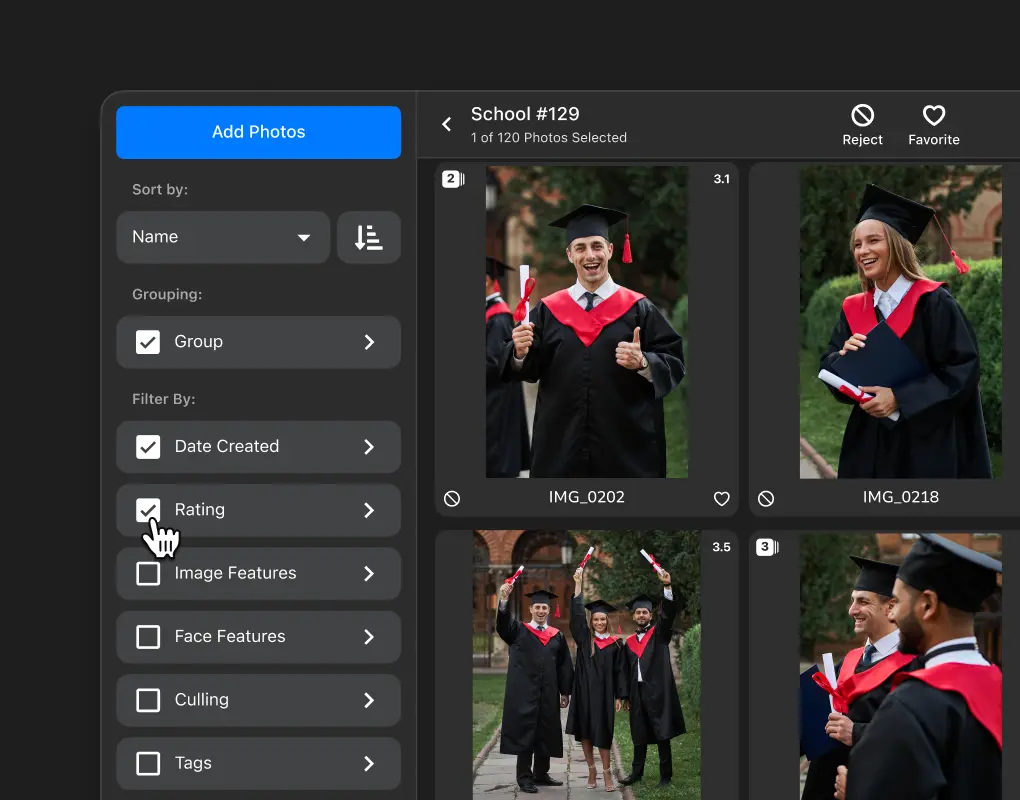This screenshot has width=1020, height=800.
Task: Enable the Culling filter checkbox
Action: pyautogui.click(x=148, y=700)
